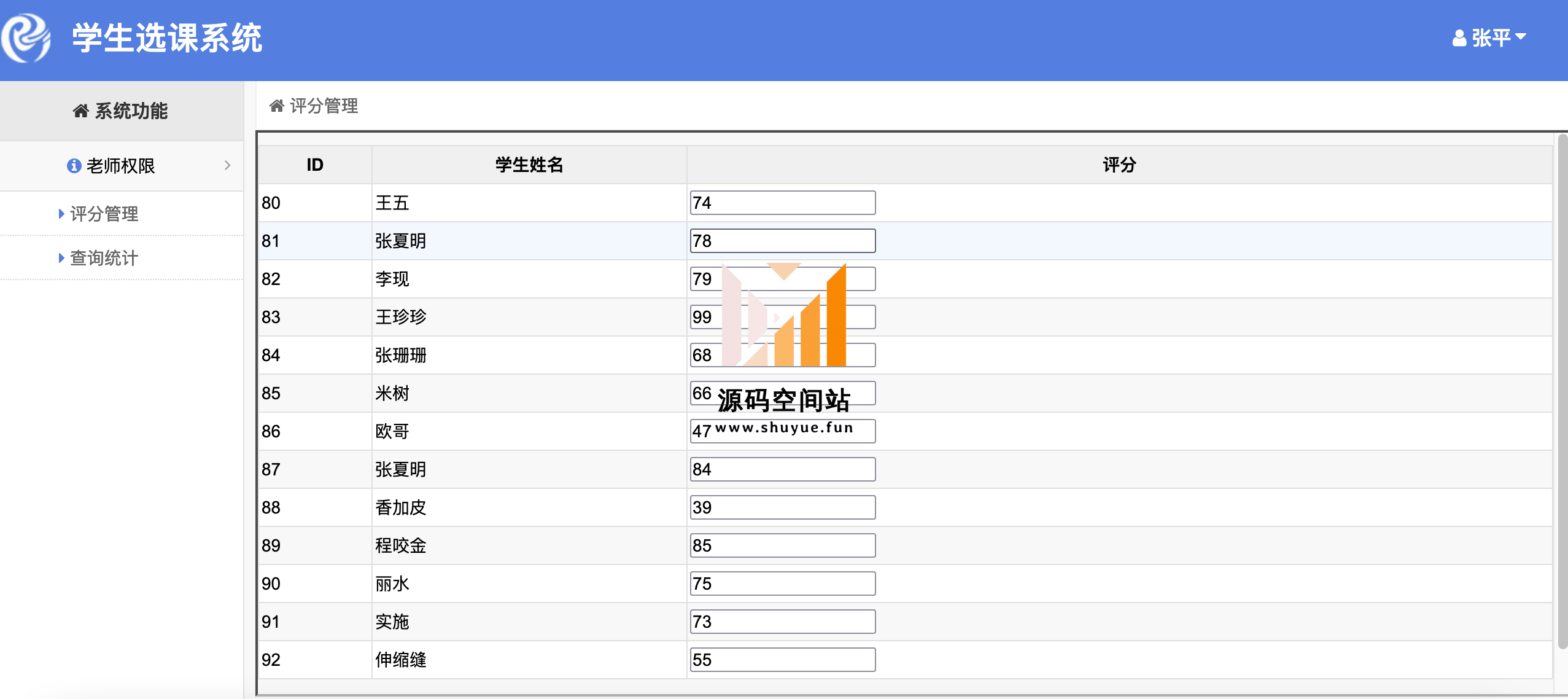The width and height of the screenshot is (1568, 699).
Task: Edit score field for 香加皮
Action: pyautogui.click(x=783, y=507)
